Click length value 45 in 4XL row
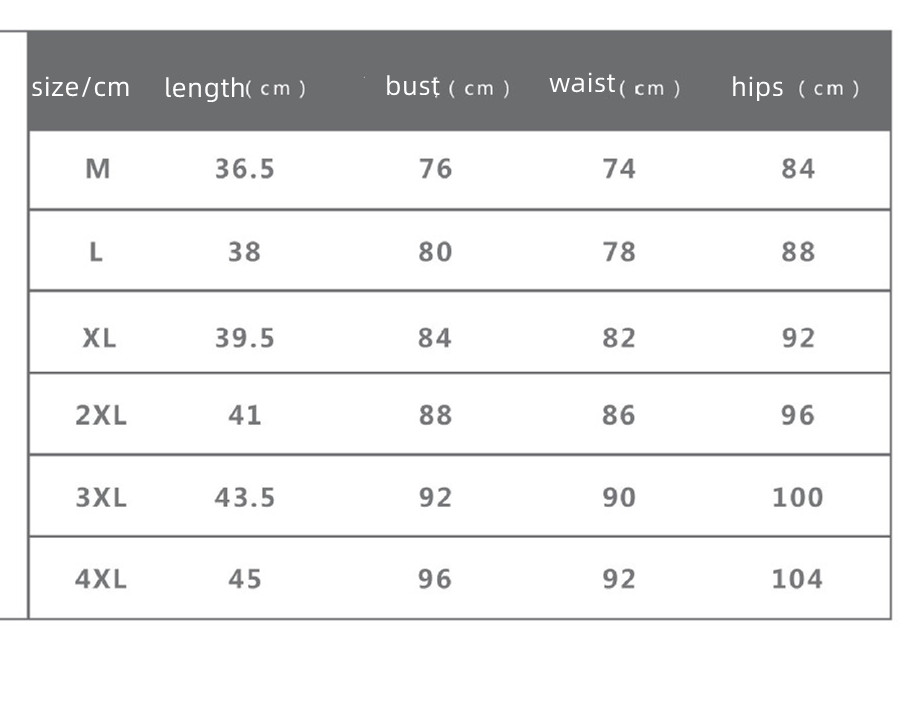Viewport: 922px width, 714px height. pos(244,579)
